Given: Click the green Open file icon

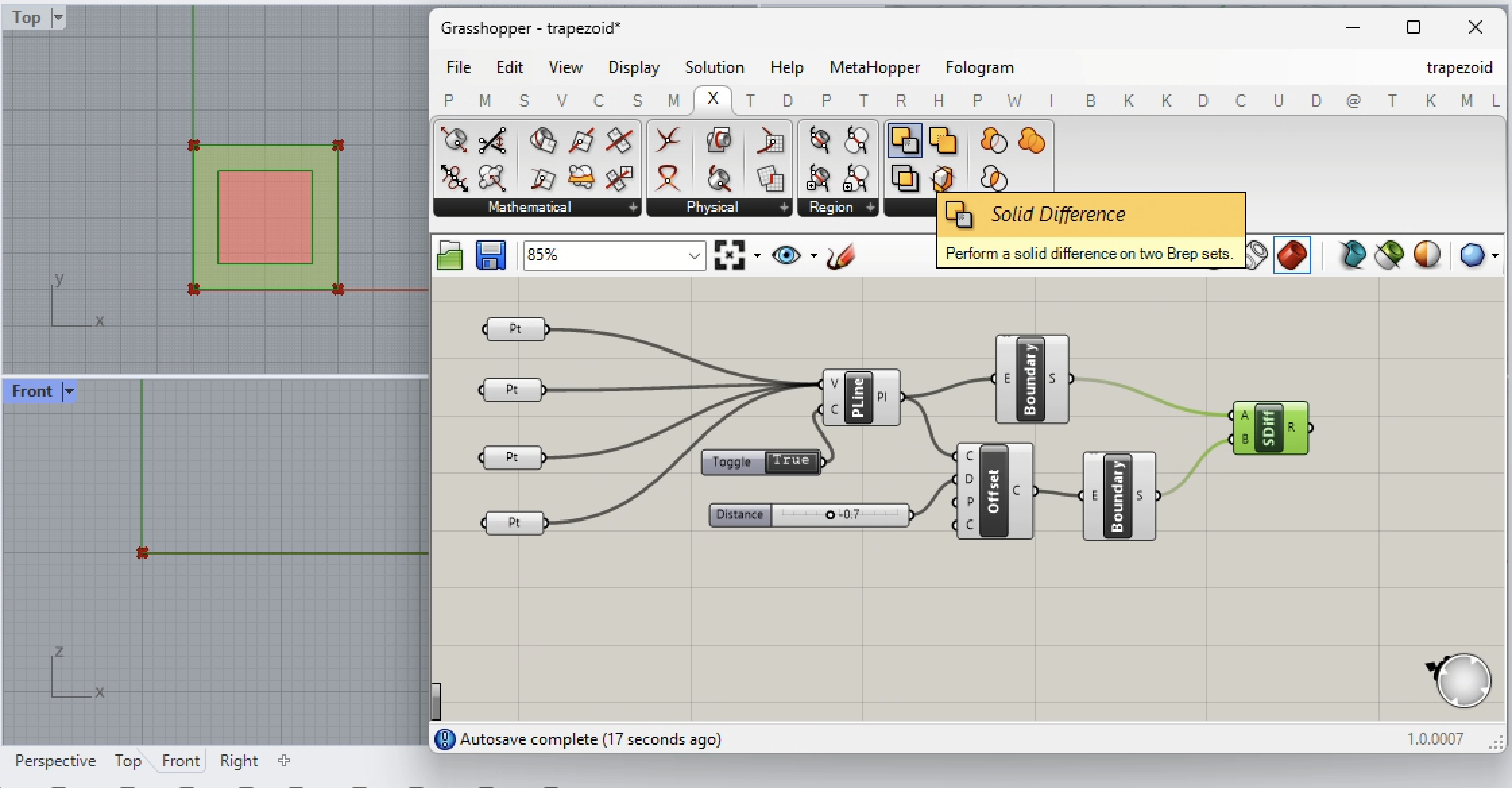Looking at the screenshot, I should (x=450, y=256).
